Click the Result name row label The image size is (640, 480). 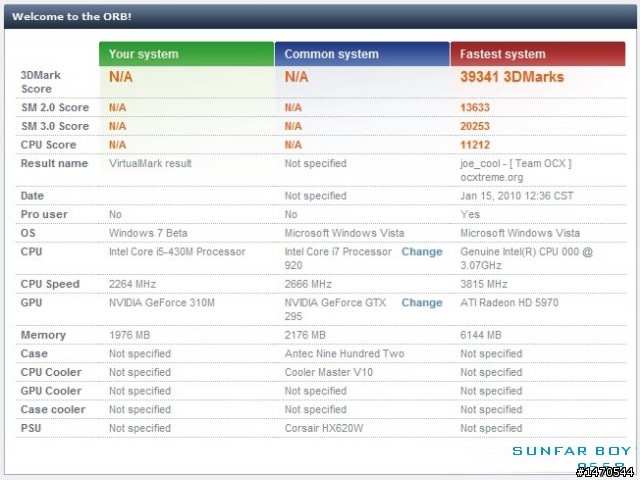click(x=54, y=163)
